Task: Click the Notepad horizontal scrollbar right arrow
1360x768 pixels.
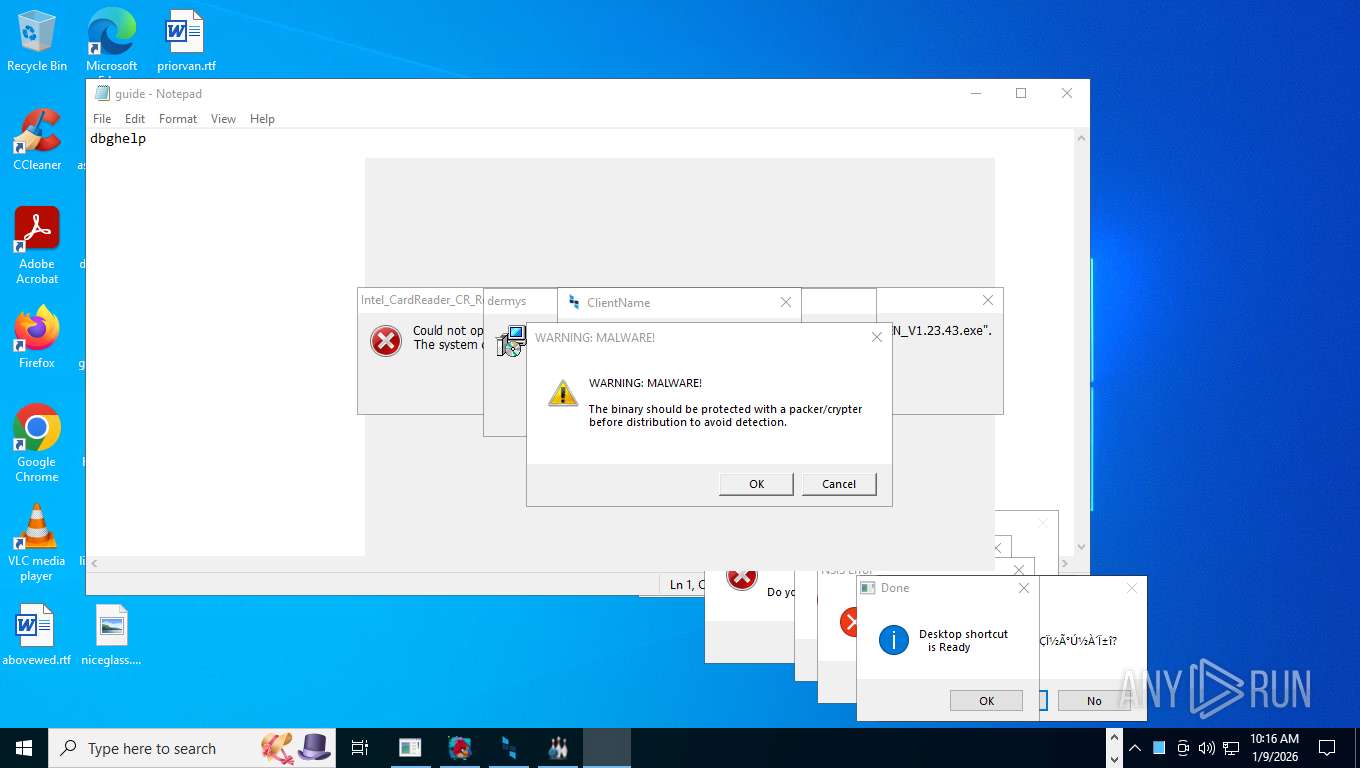Action: pos(1064,564)
